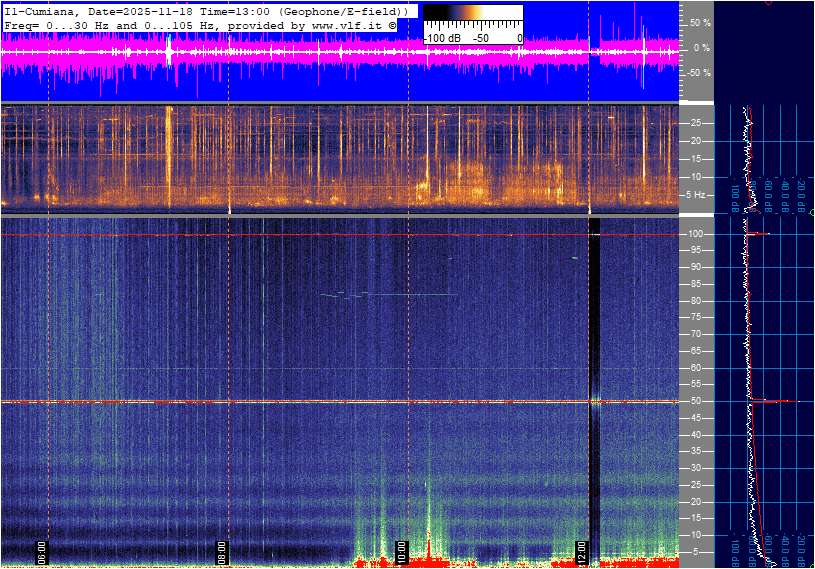This screenshot has width=815, height=569.
Task: Click the 06:00 time marker label
Action: tap(42, 551)
